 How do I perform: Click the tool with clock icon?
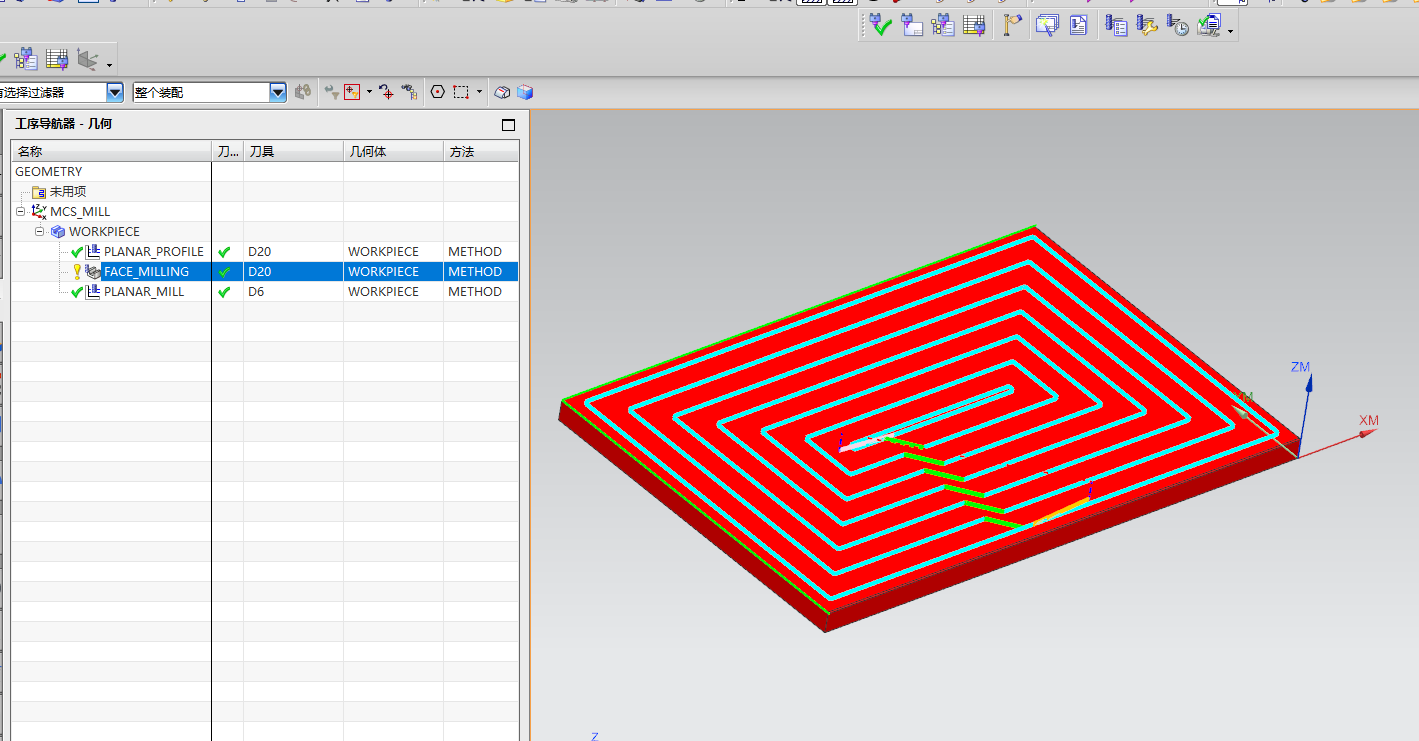click(x=1178, y=26)
